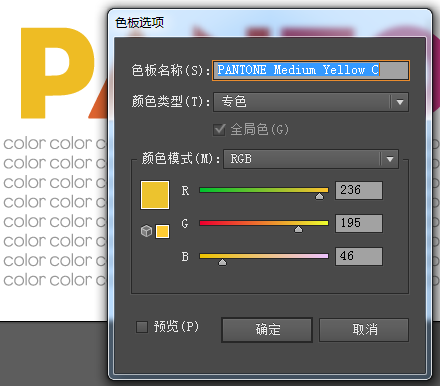Screen dimensions: 440x386
Task: Click the 颜色模式(M) label
Action: tap(180, 159)
